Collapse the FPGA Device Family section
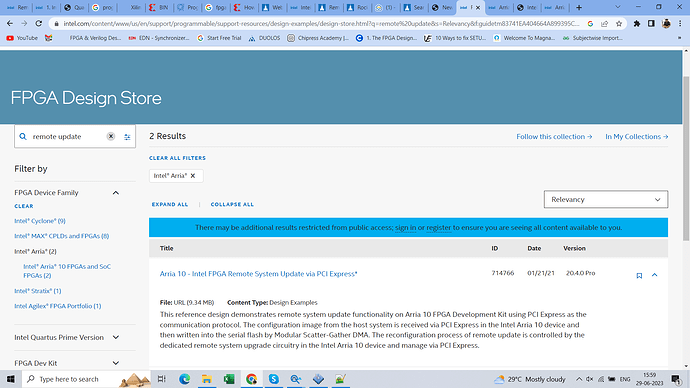Image resolution: width=690 pixels, height=388 pixels. (116, 193)
